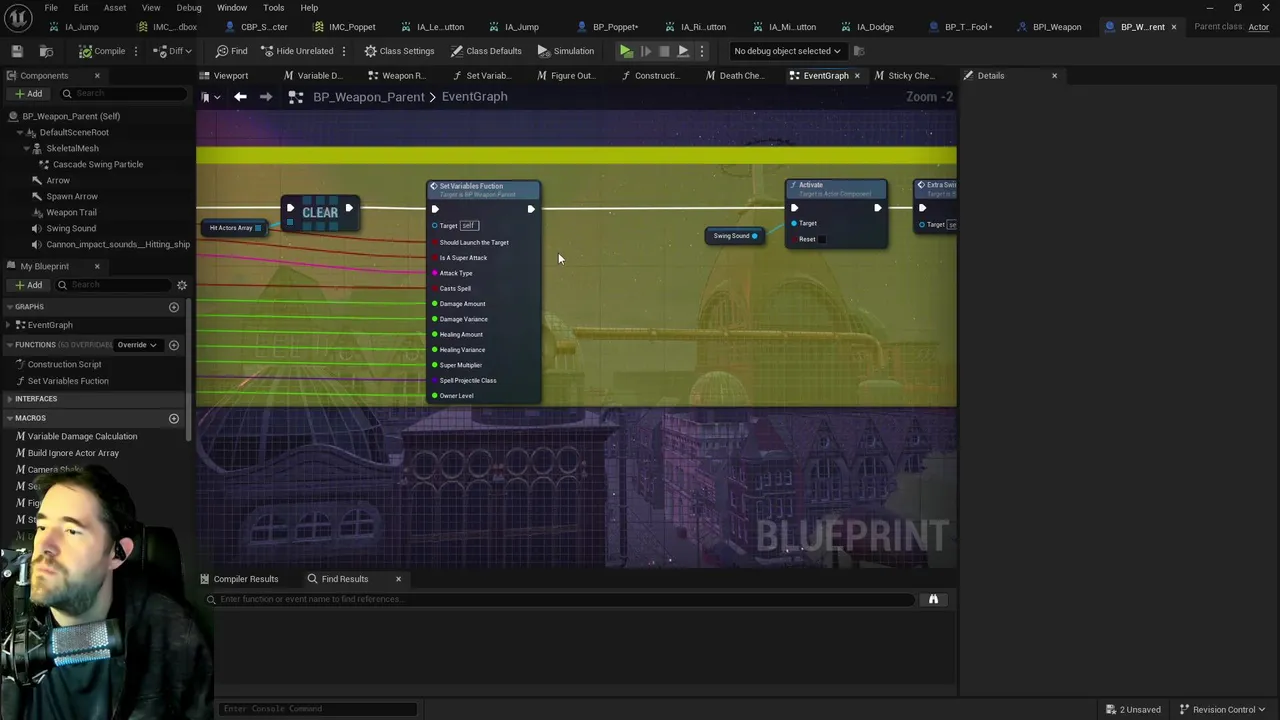Click the frame step playback icon

click(x=645, y=51)
